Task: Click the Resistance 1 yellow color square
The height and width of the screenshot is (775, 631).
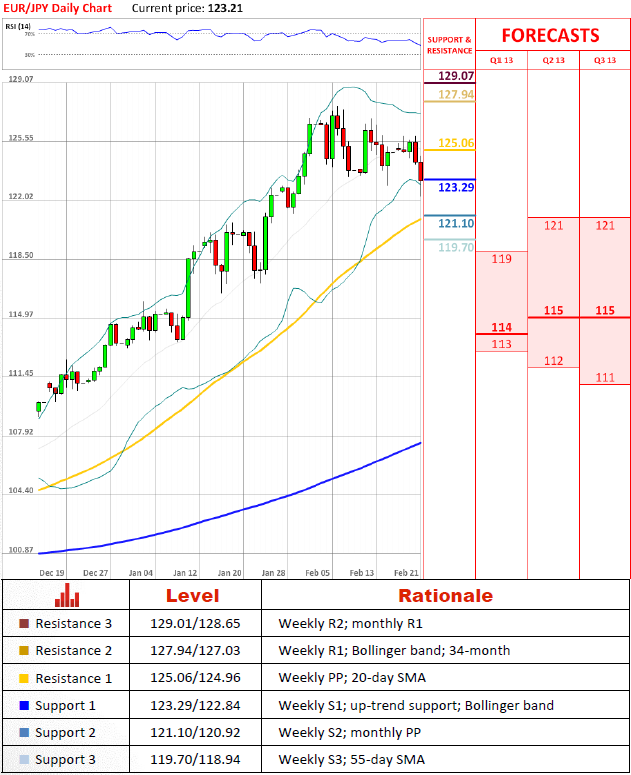Action: coord(24,678)
